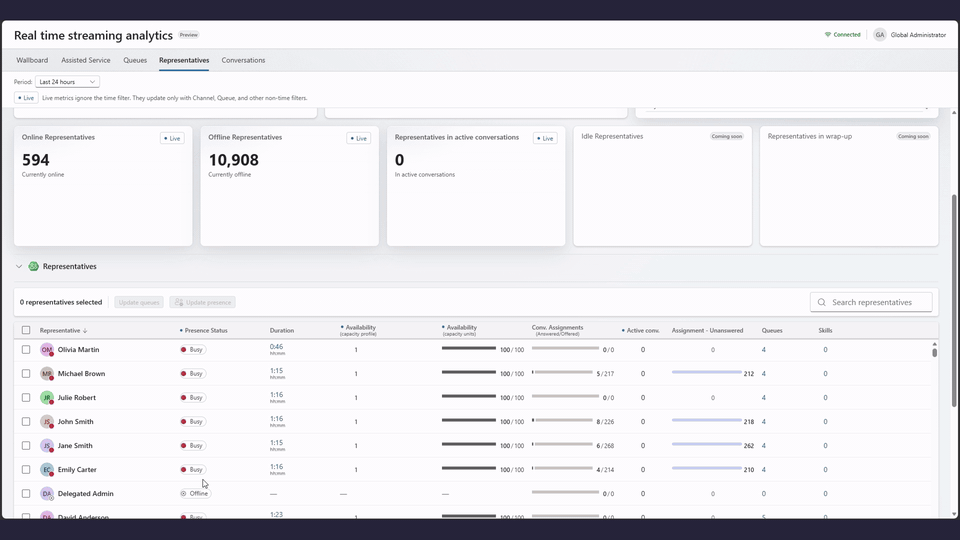The image size is (960, 540).
Task: Click the page vertical scrollbar
Action: coord(954,300)
